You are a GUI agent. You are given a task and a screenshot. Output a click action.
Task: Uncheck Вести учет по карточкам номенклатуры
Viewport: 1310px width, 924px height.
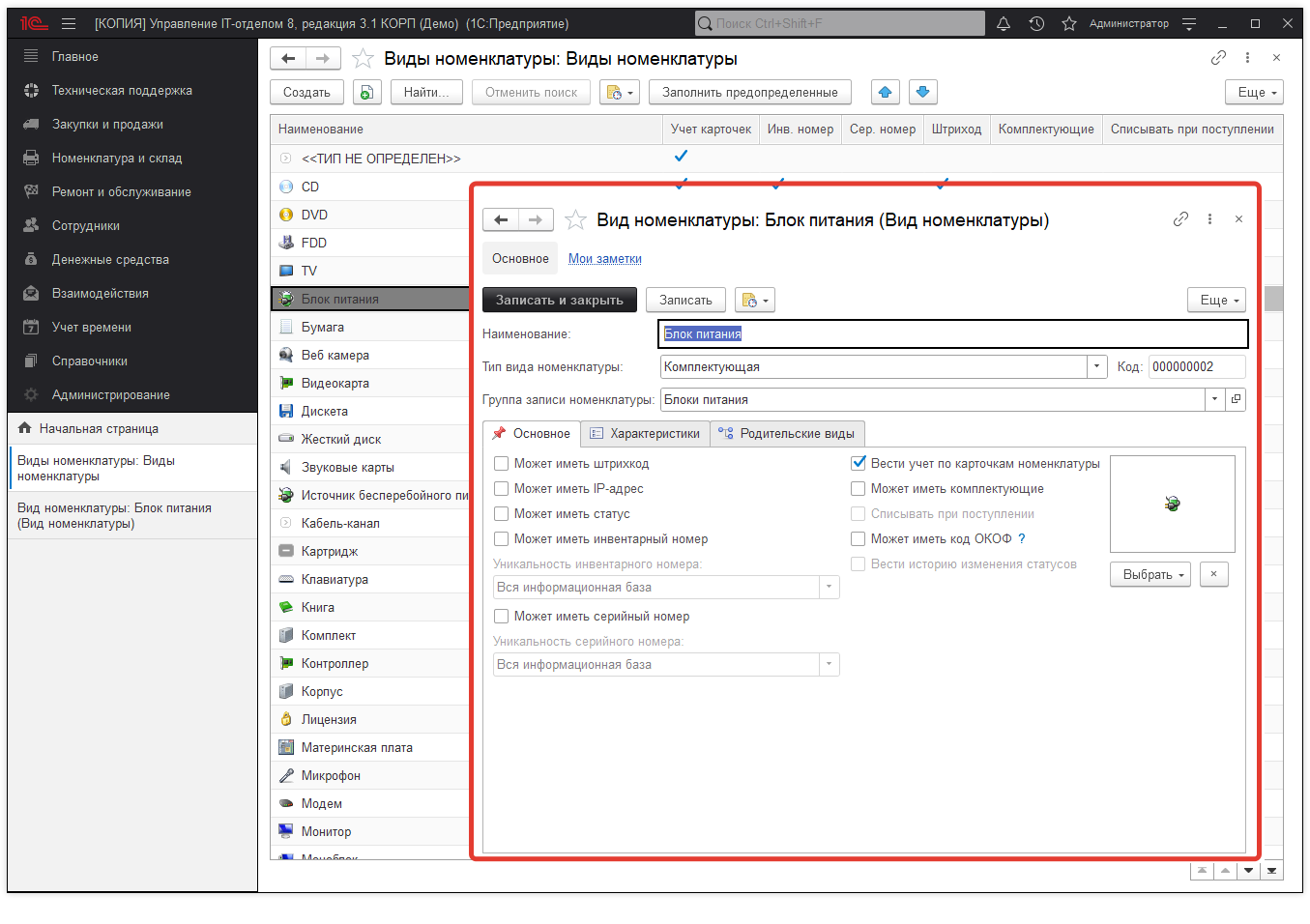[x=858, y=464]
